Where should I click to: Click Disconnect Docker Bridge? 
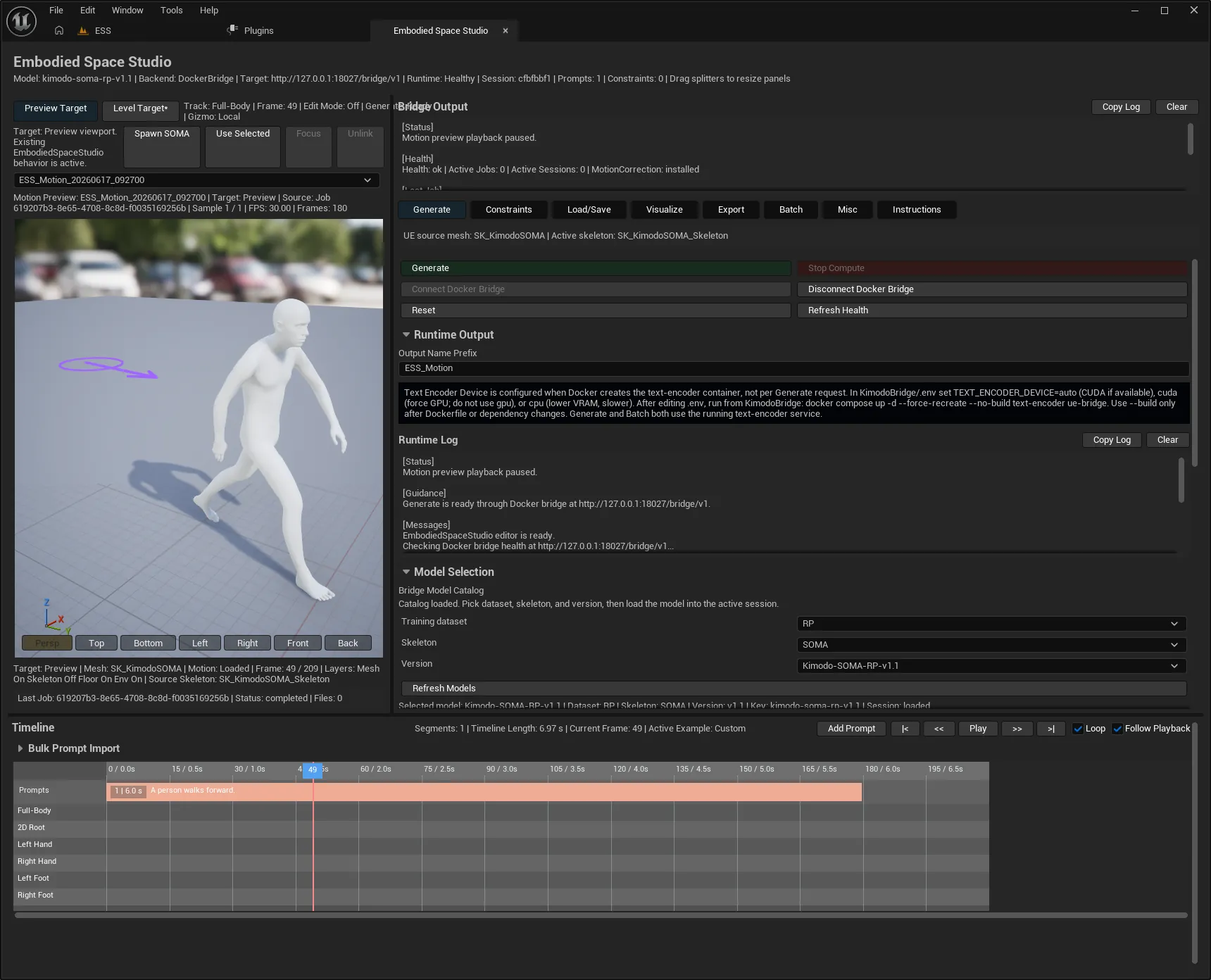[992, 289]
